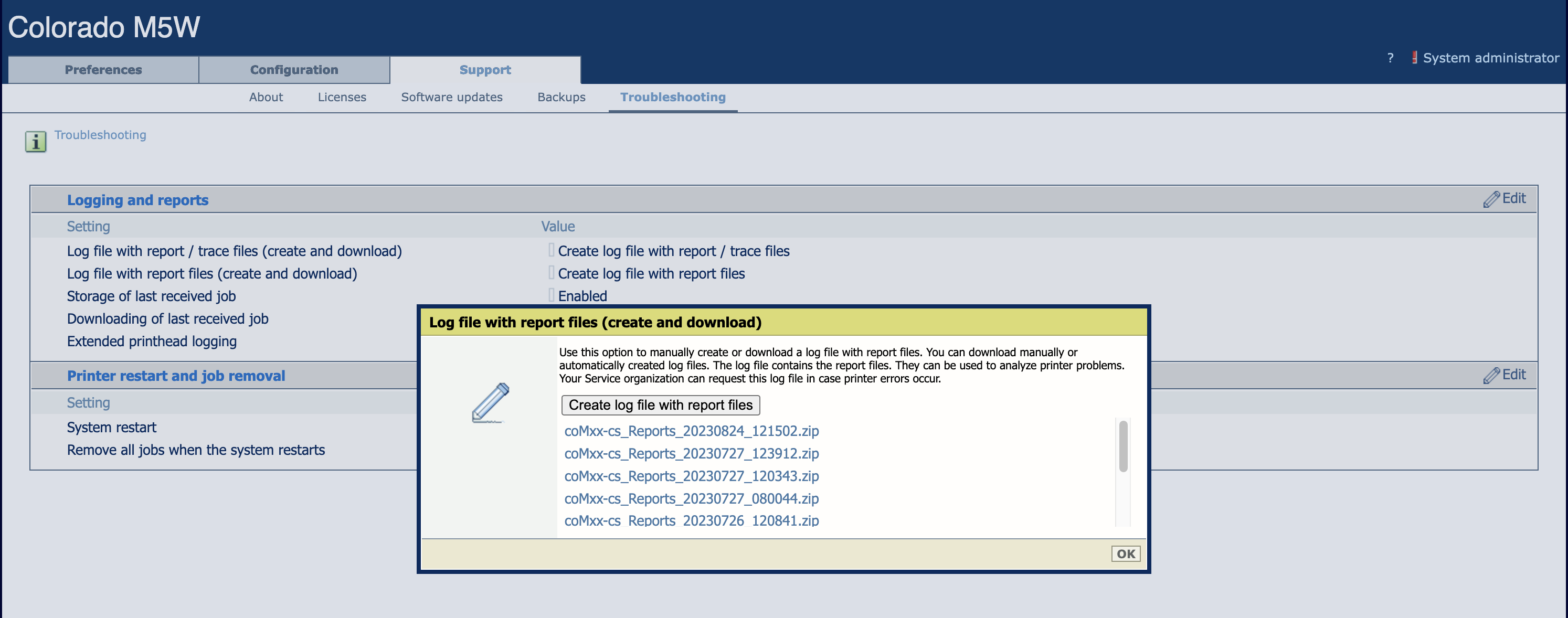Select the System restart setting
The width and height of the screenshot is (1568, 618).
coord(111,428)
